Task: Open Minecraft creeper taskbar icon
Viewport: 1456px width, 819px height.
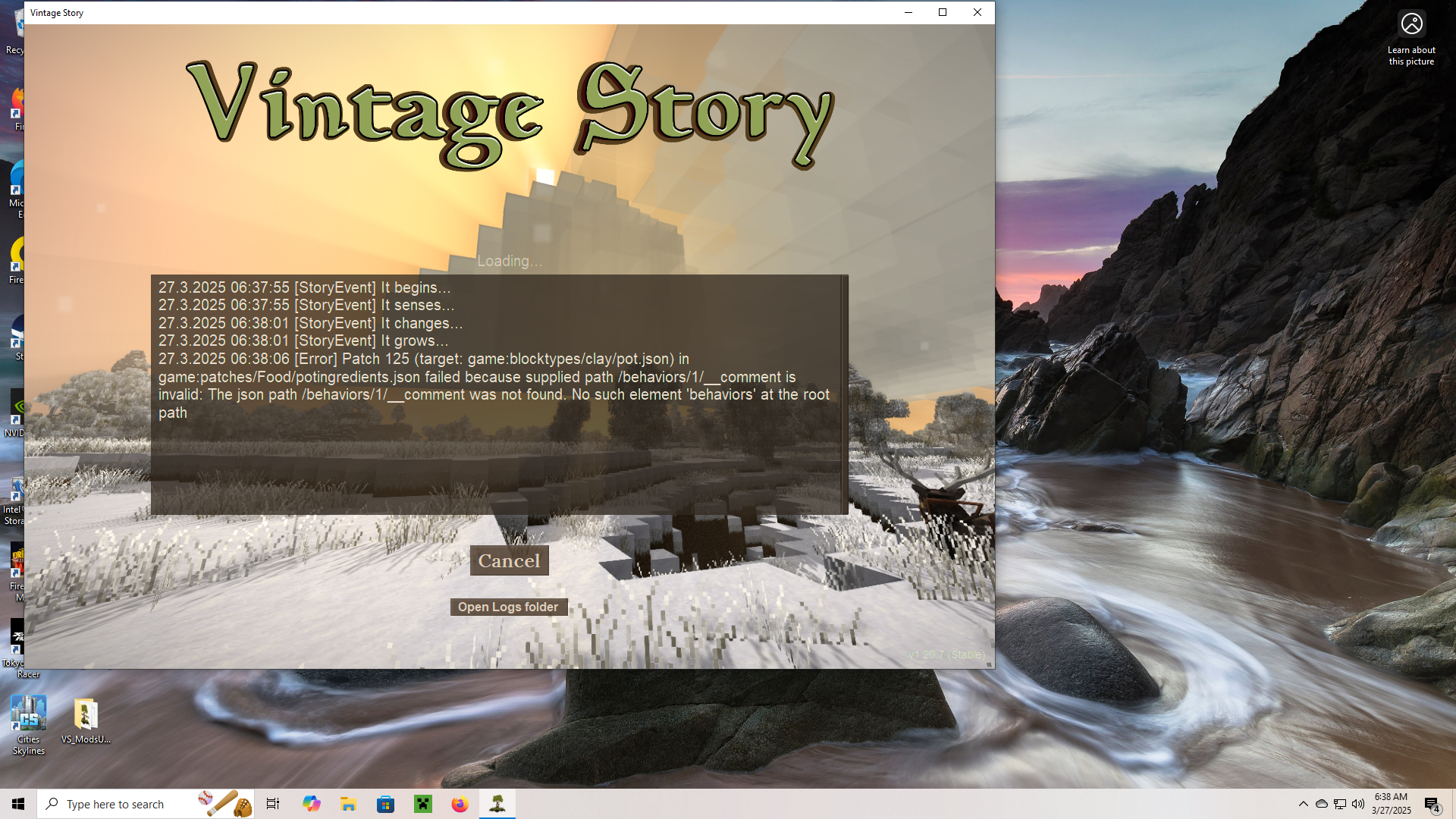Action: point(423,804)
